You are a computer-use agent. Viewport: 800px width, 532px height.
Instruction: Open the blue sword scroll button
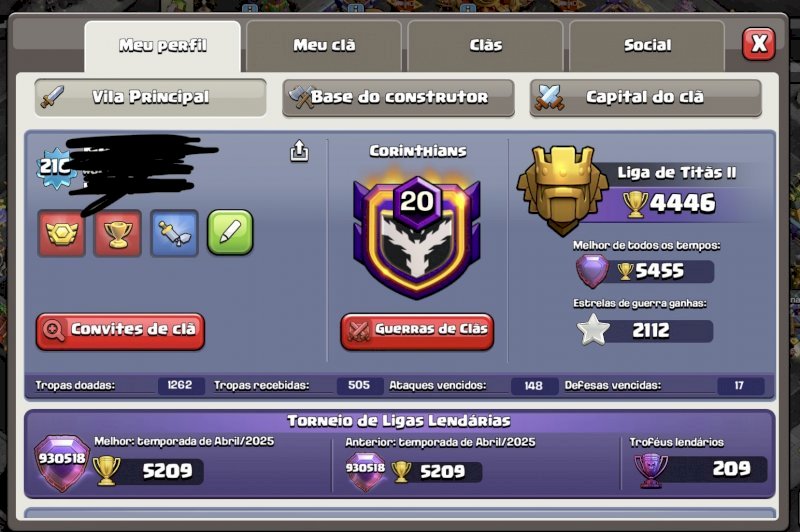tap(174, 233)
